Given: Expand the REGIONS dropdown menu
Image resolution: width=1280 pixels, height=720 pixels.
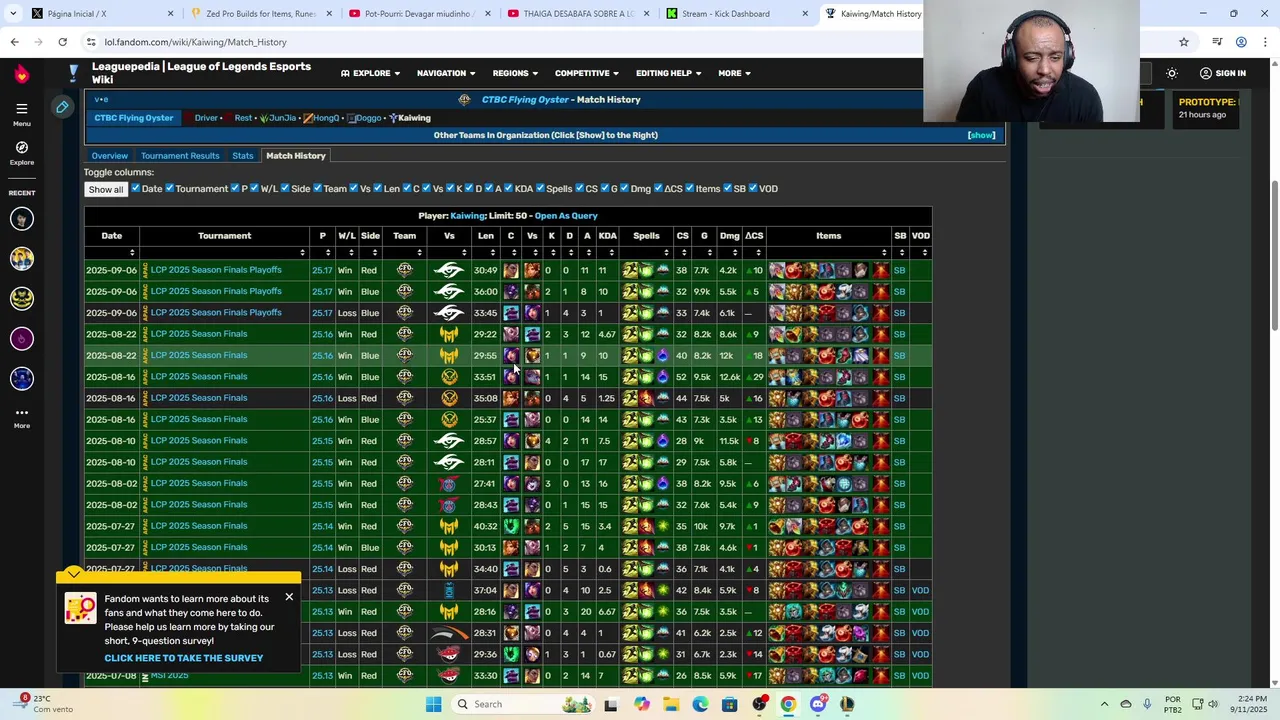Looking at the screenshot, I should (x=515, y=73).
